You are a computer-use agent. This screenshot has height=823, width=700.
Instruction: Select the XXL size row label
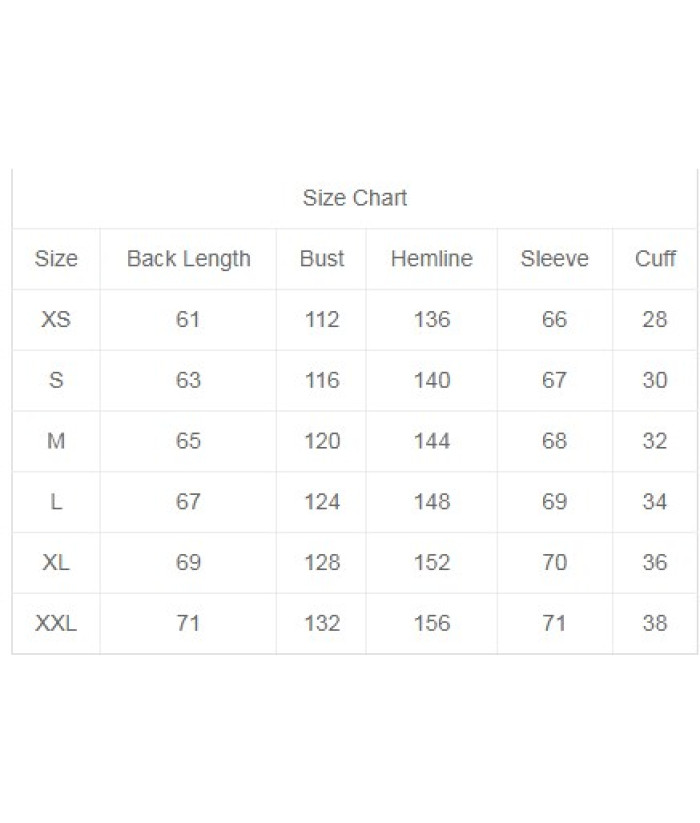point(56,623)
